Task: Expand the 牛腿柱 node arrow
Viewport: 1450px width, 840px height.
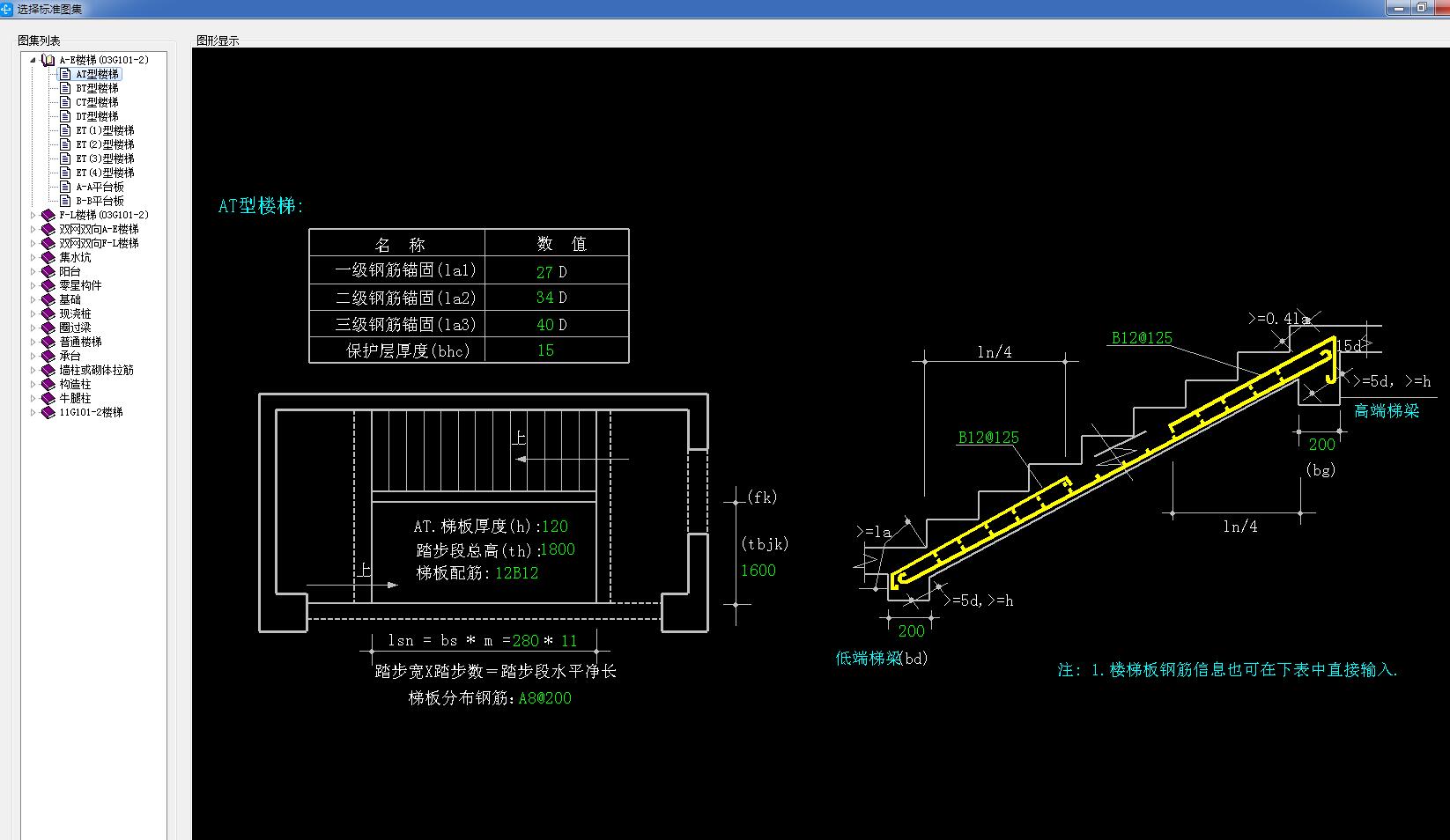Action: coord(33,398)
